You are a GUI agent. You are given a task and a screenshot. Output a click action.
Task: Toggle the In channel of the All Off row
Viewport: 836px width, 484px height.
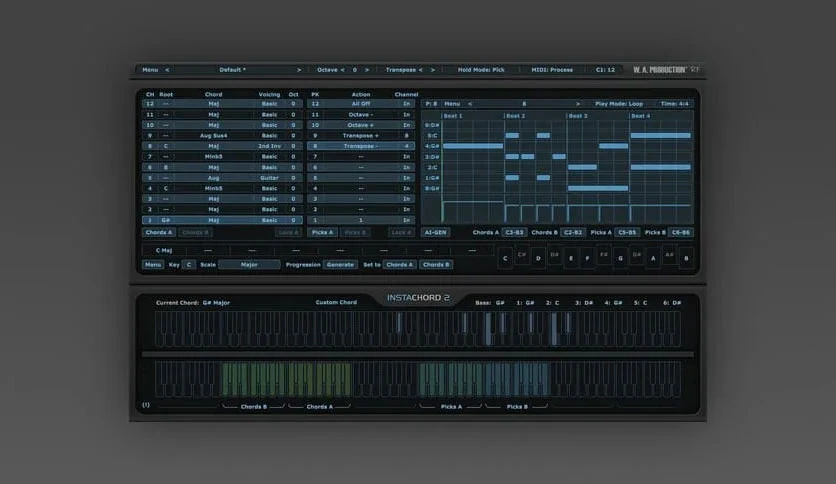pyautogui.click(x=406, y=104)
